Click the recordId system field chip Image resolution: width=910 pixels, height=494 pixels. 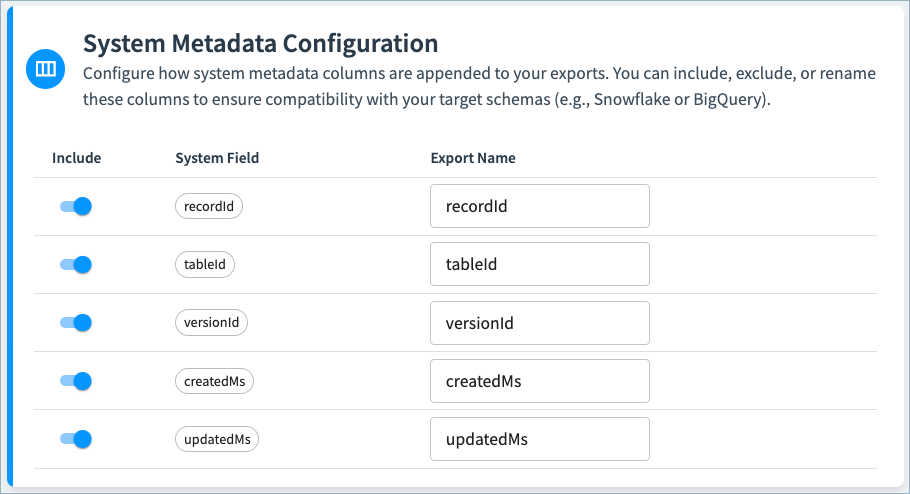(209, 206)
